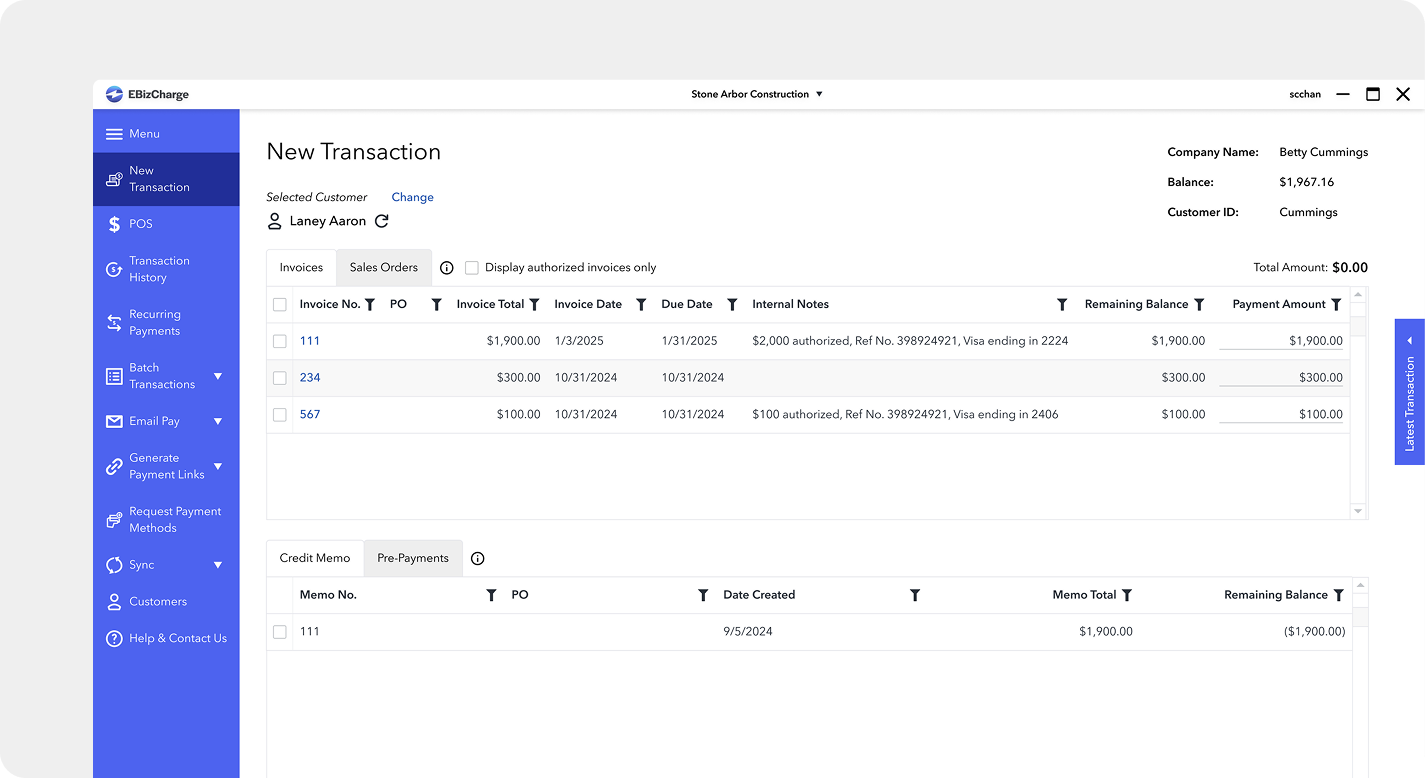Expand the Email Pay submenu arrow
The height and width of the screenshot is (778, 1425).
[x=218, y=422]
